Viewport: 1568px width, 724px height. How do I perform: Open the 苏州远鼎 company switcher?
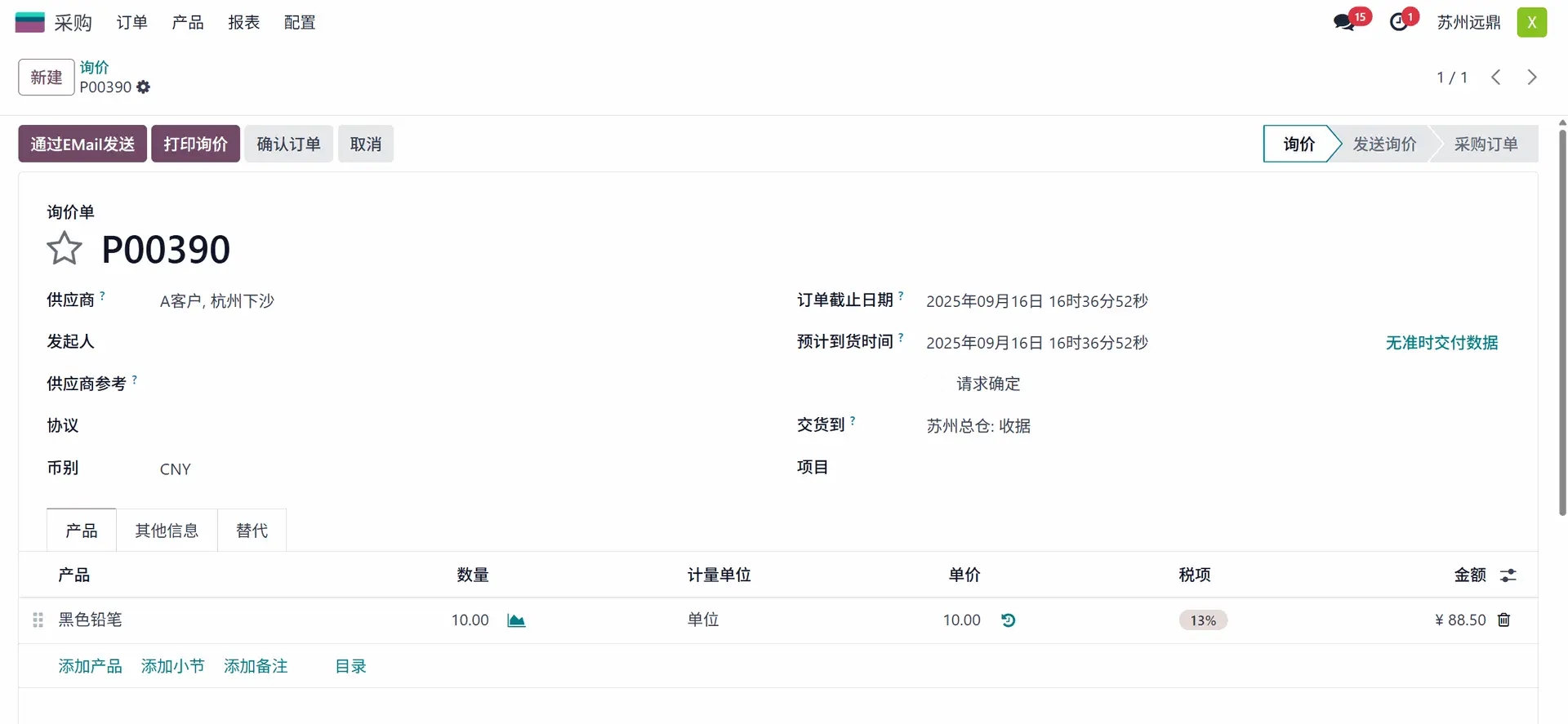point(1468,23)
